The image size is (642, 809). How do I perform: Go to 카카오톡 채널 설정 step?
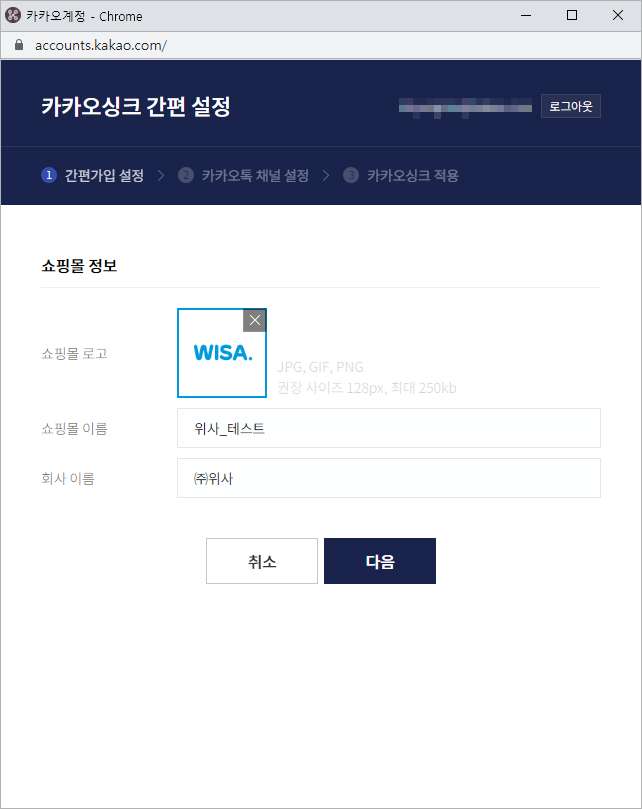point(255,175)
